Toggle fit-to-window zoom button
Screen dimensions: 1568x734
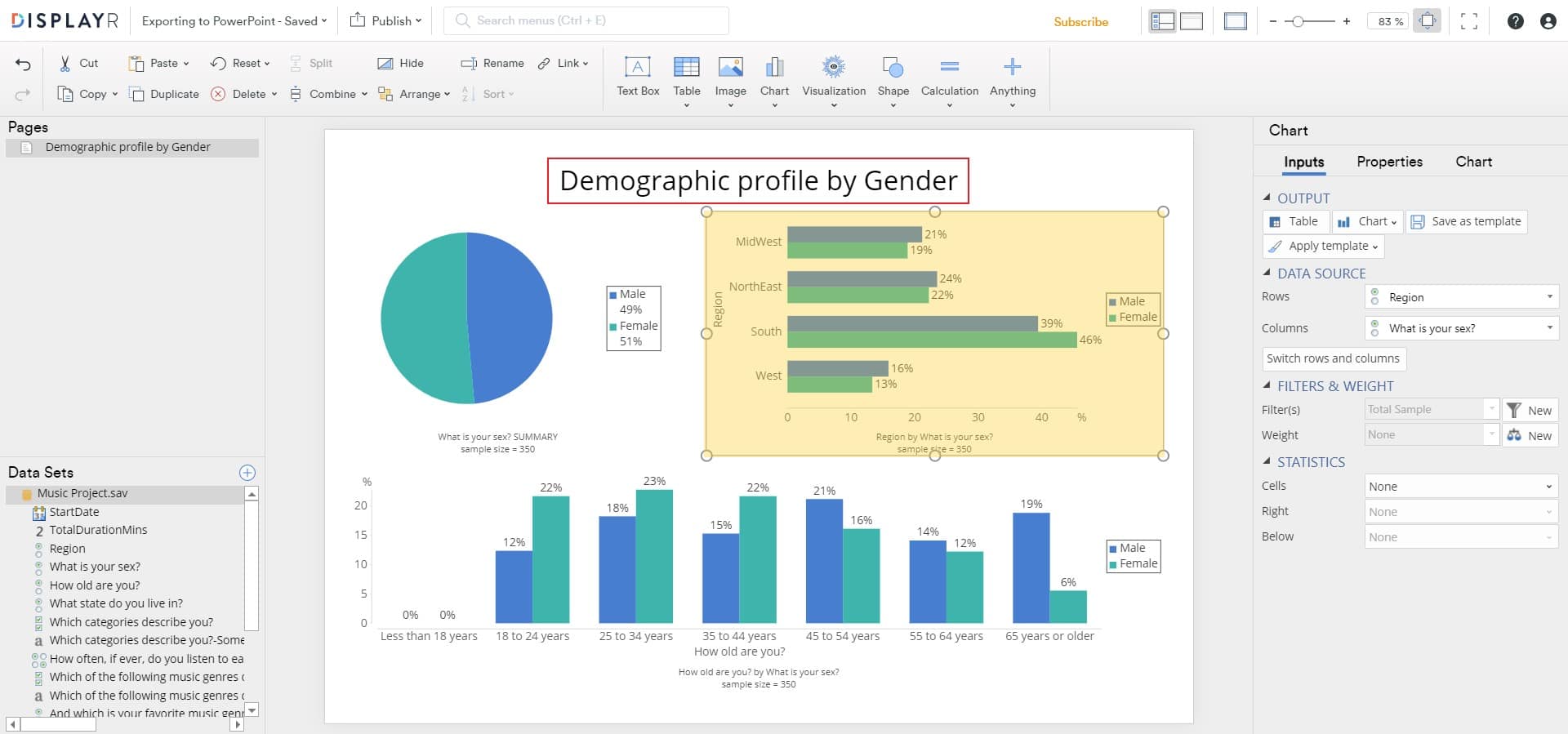[x=1427, y=21]
